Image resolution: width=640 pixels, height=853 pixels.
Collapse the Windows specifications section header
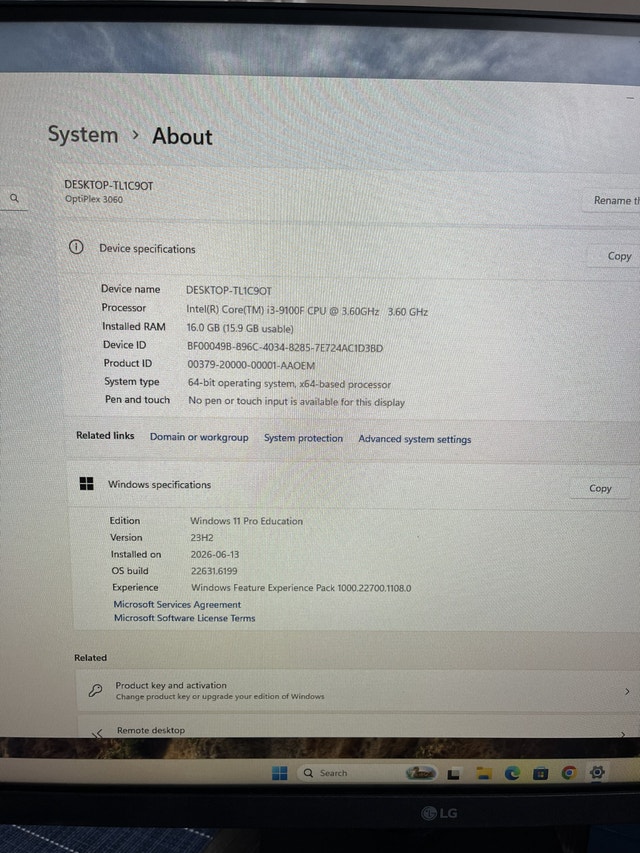(354, 486)
